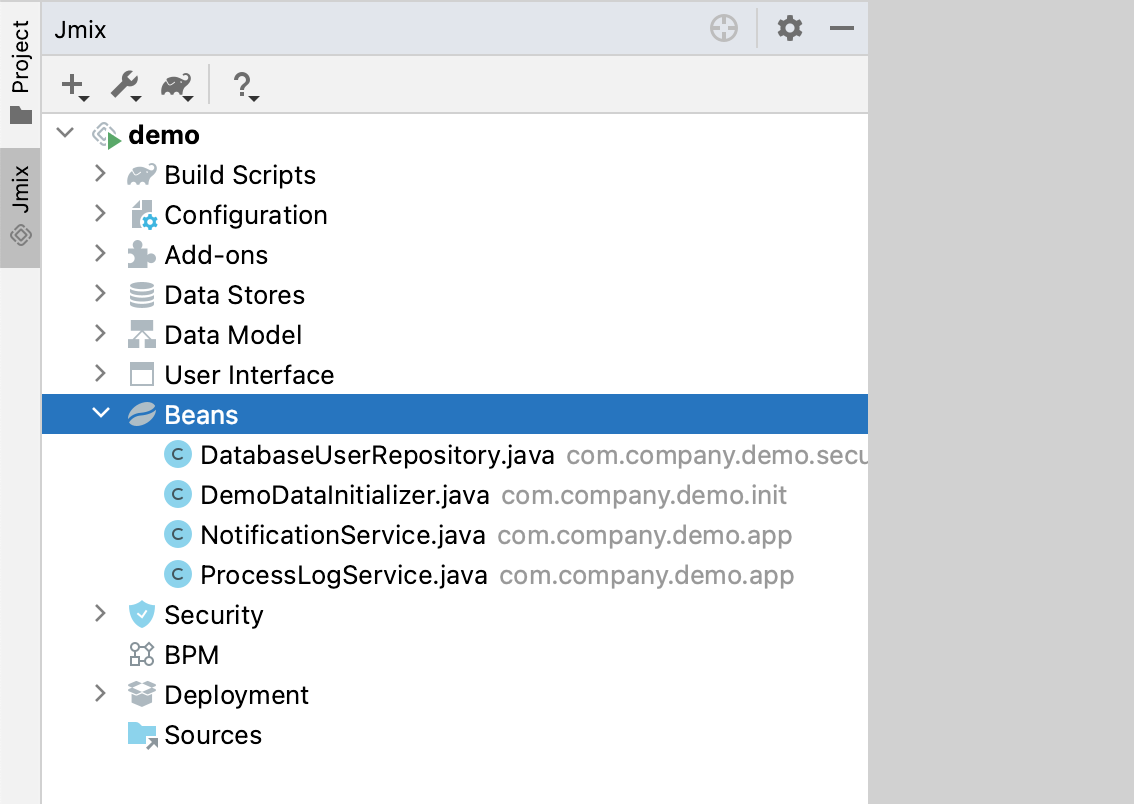The height and width of the screenshot is (804, 1134).
Task: Expand the Data Model node
Action: 101,333
